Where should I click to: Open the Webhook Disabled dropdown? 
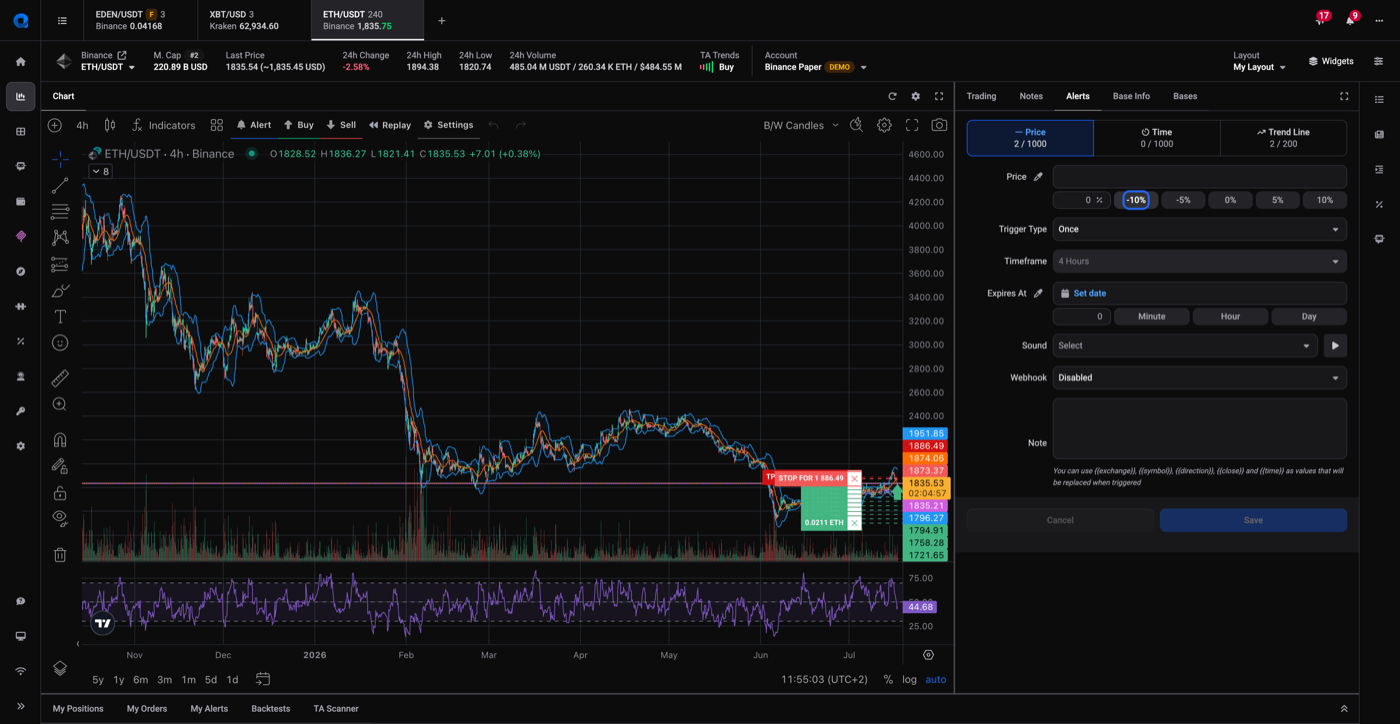[1199, 378]
